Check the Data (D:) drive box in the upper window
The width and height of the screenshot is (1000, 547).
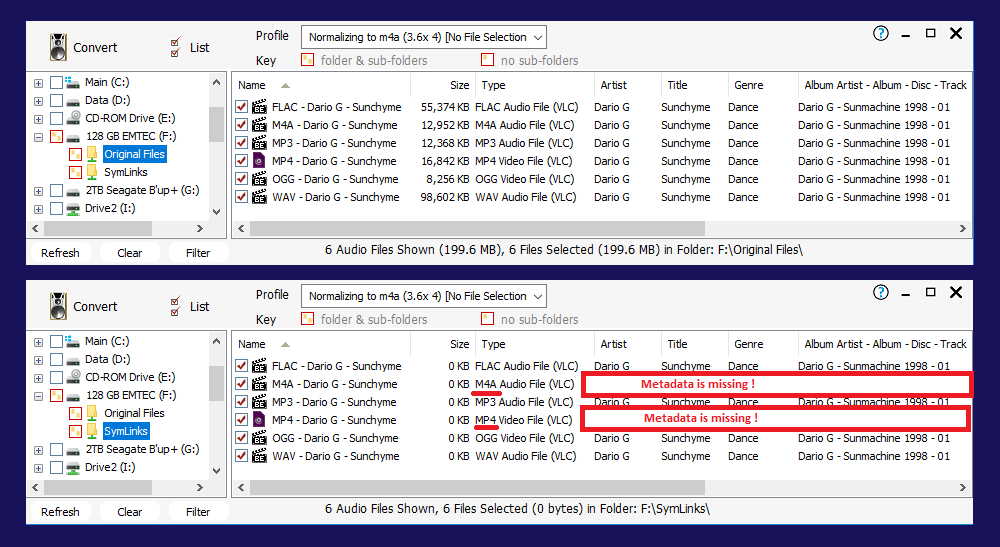[x=56, y=100]
